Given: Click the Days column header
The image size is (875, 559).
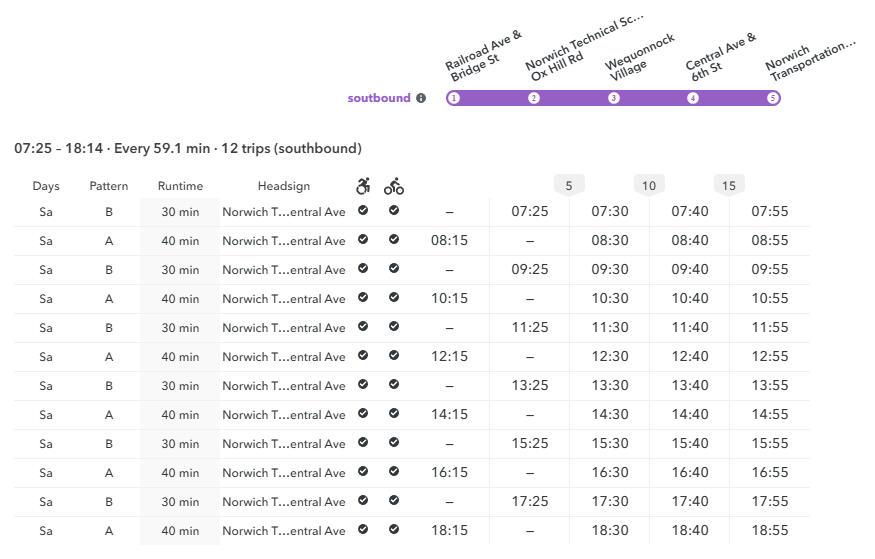Looking at the screenshot, I should pyautogui.click(x=46, y=186).
